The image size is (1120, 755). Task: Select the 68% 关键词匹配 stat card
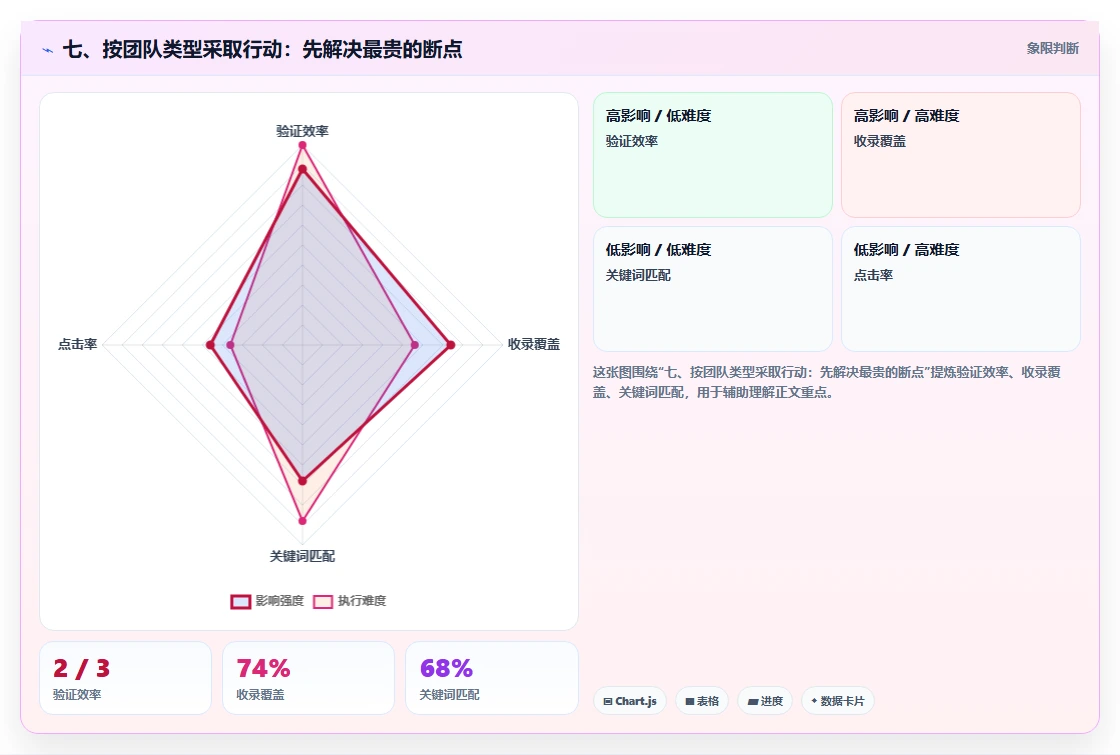(491, 678)
